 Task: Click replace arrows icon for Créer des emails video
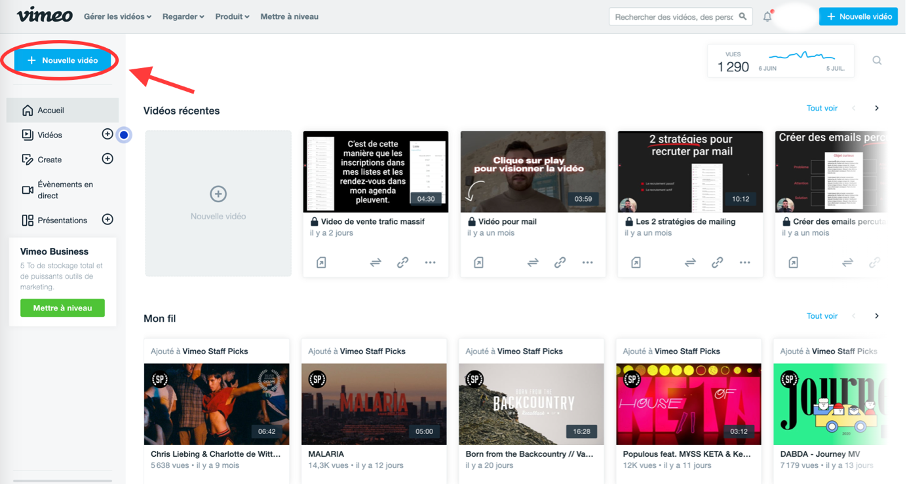847,263
